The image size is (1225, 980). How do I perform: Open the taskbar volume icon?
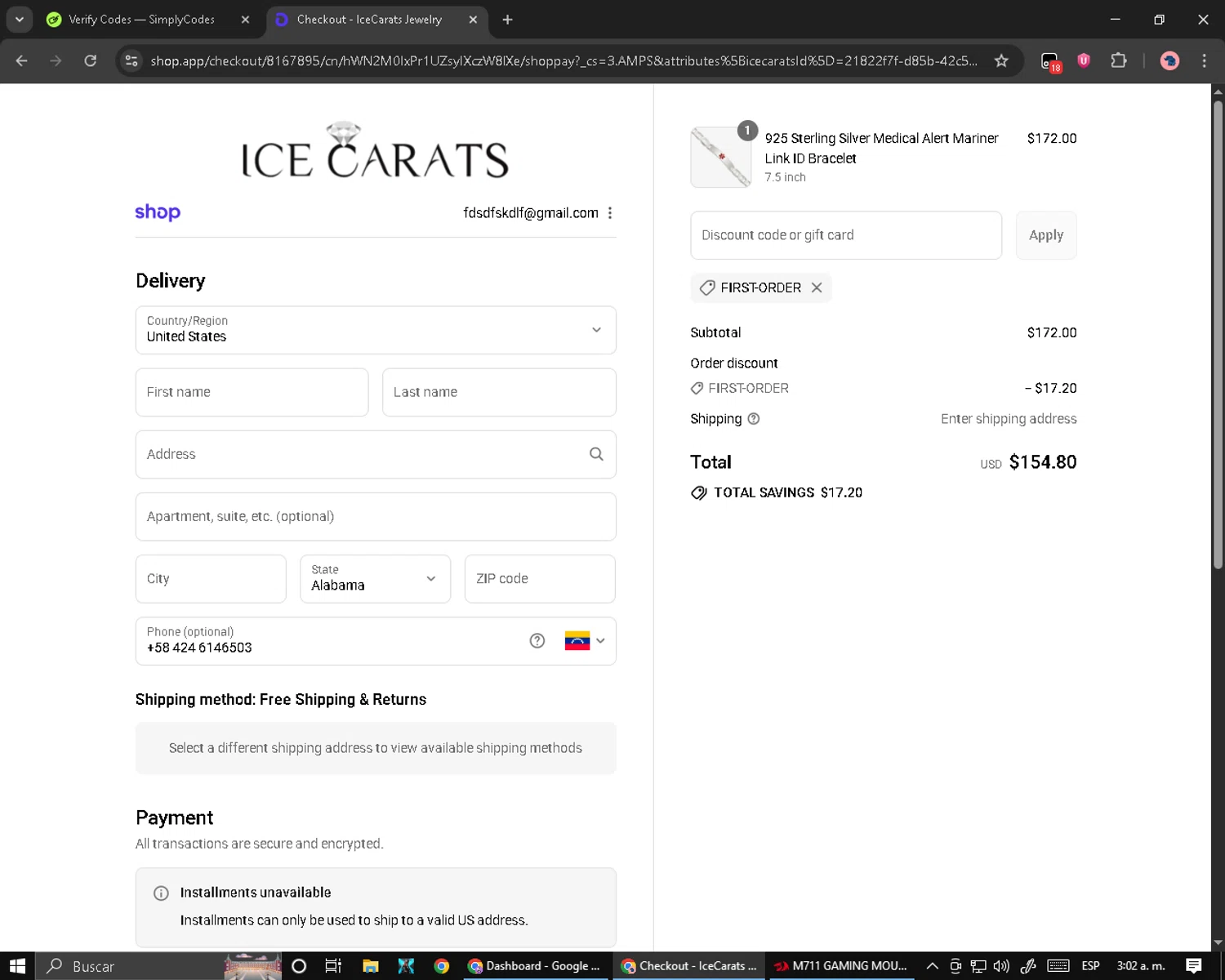pos(1001,966)
